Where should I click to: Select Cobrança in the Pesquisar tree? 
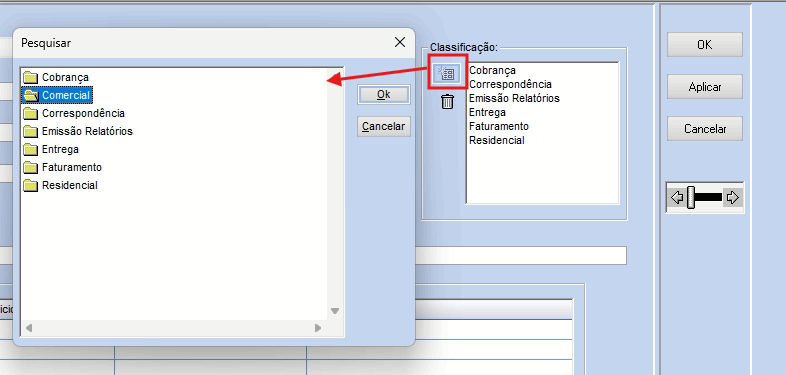pos(65,77)
